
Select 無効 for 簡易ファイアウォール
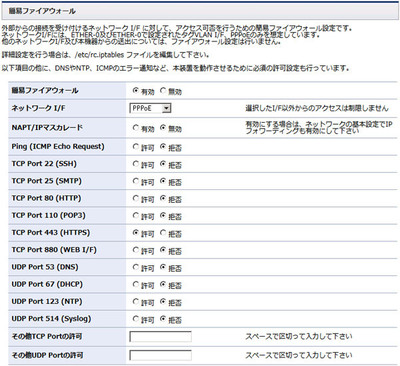click(163, 90)
